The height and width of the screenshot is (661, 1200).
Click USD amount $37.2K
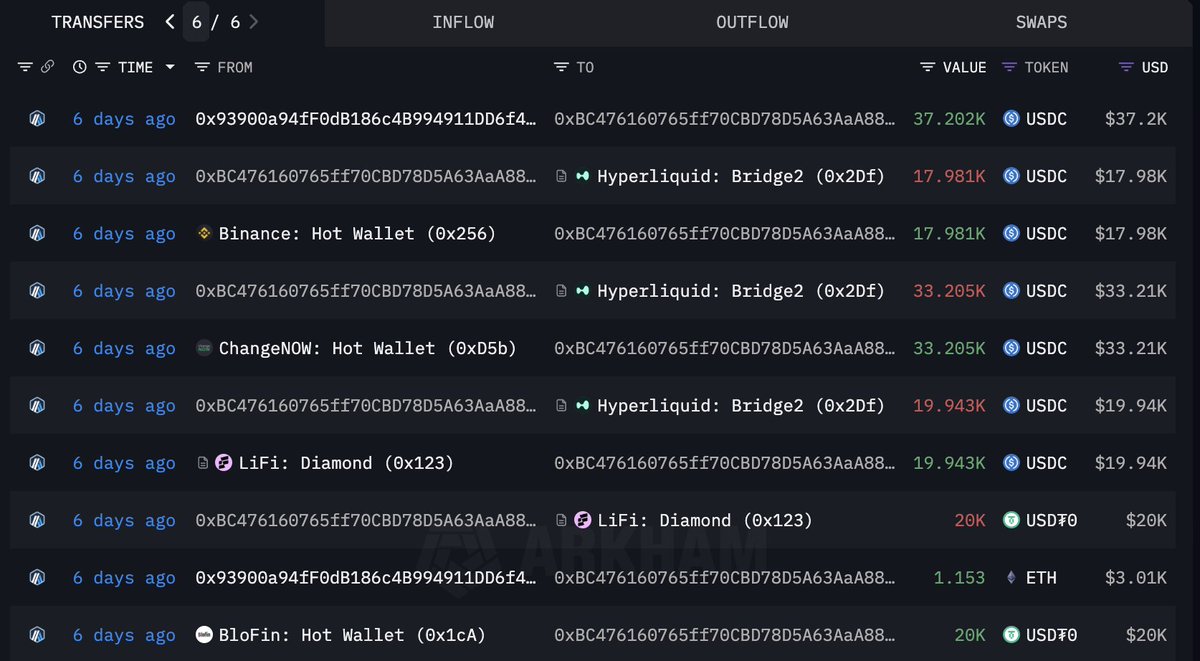(x=1136, y=119)
